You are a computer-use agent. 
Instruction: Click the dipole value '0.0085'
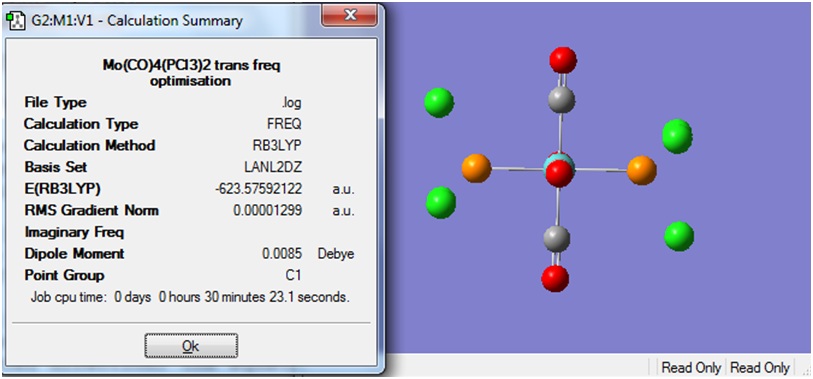[x=282, y=254]
